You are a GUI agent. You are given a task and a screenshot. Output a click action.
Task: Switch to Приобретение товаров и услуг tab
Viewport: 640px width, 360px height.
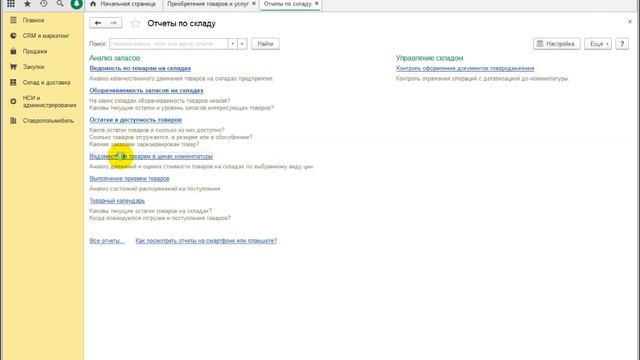(208, 4)
